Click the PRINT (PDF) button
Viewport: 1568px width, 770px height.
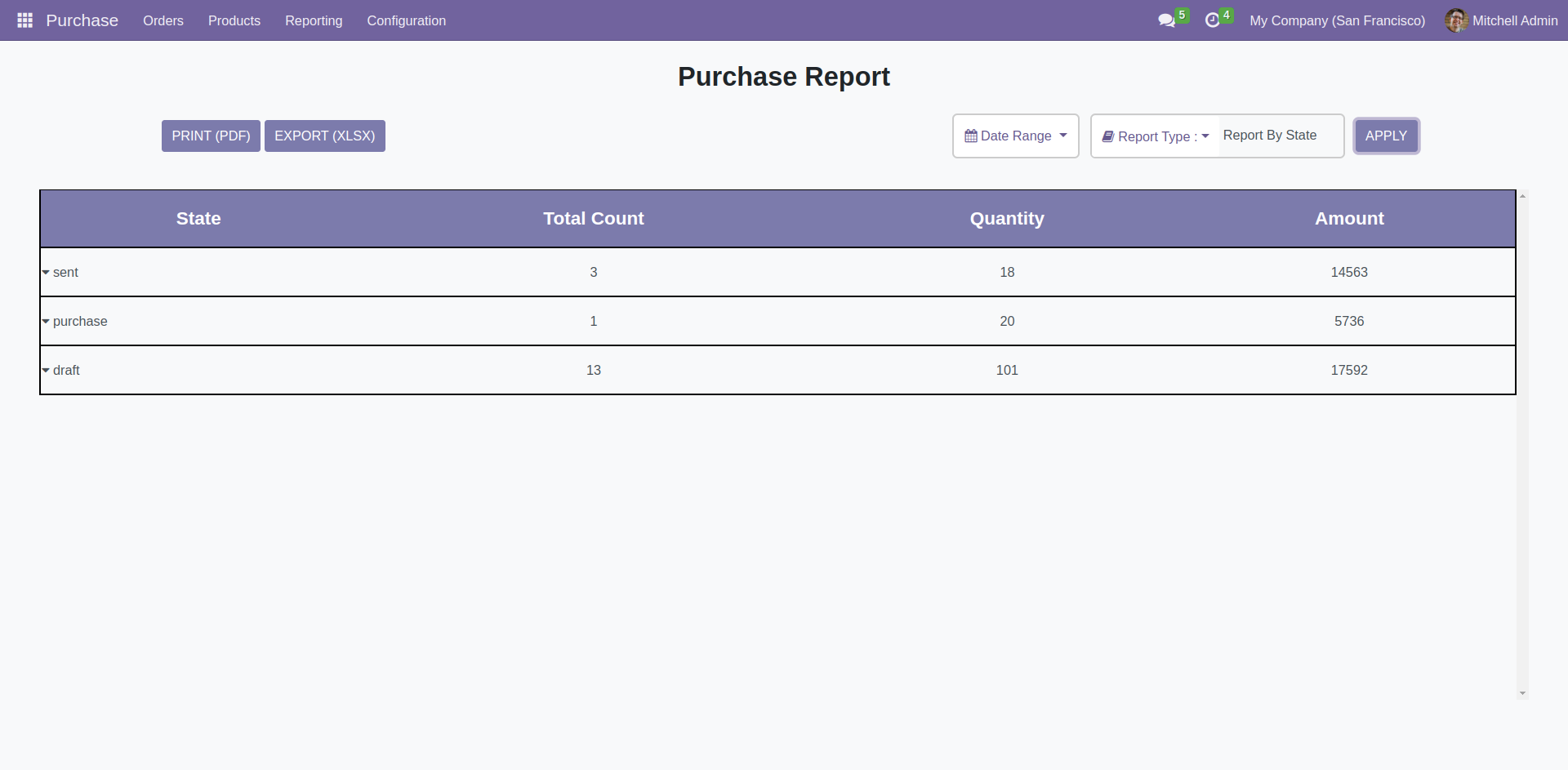(211, 136)
